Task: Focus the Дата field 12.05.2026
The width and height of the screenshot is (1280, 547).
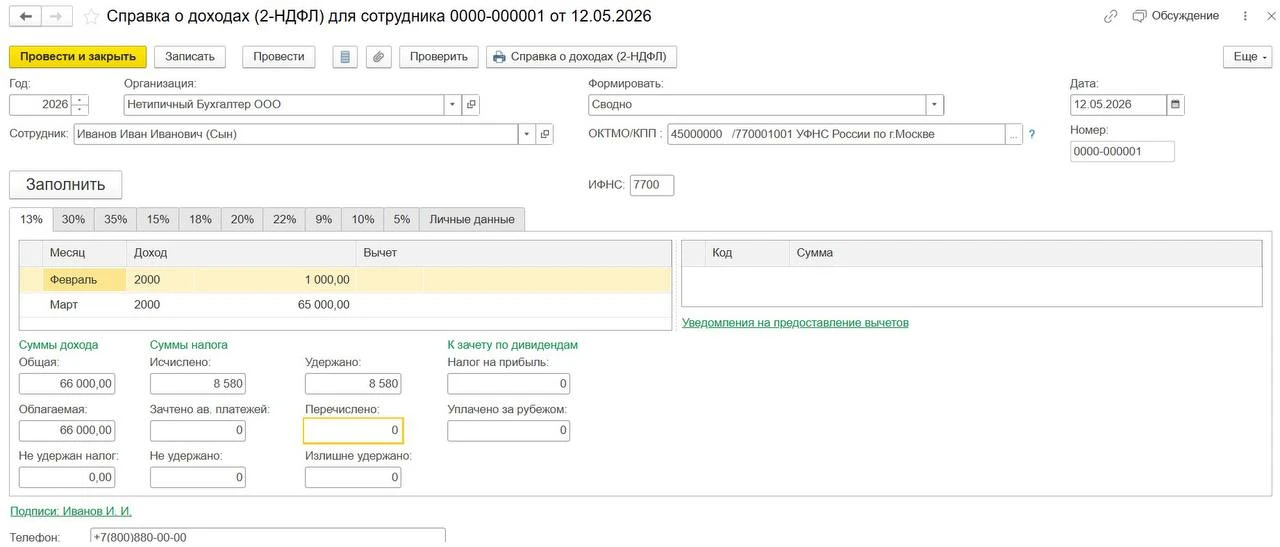Action: [1118, 104]
